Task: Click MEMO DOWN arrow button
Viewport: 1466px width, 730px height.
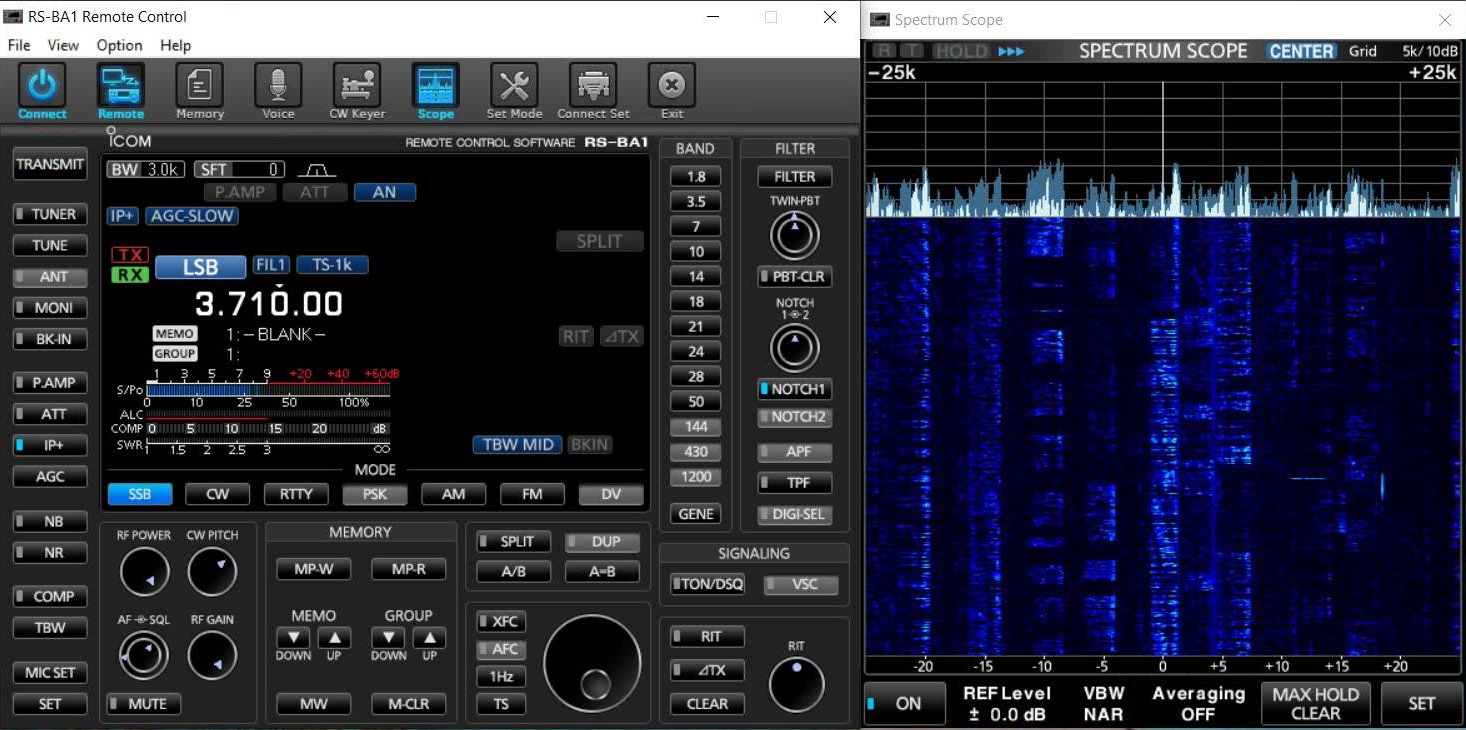Action: click(x=293, y=638)
